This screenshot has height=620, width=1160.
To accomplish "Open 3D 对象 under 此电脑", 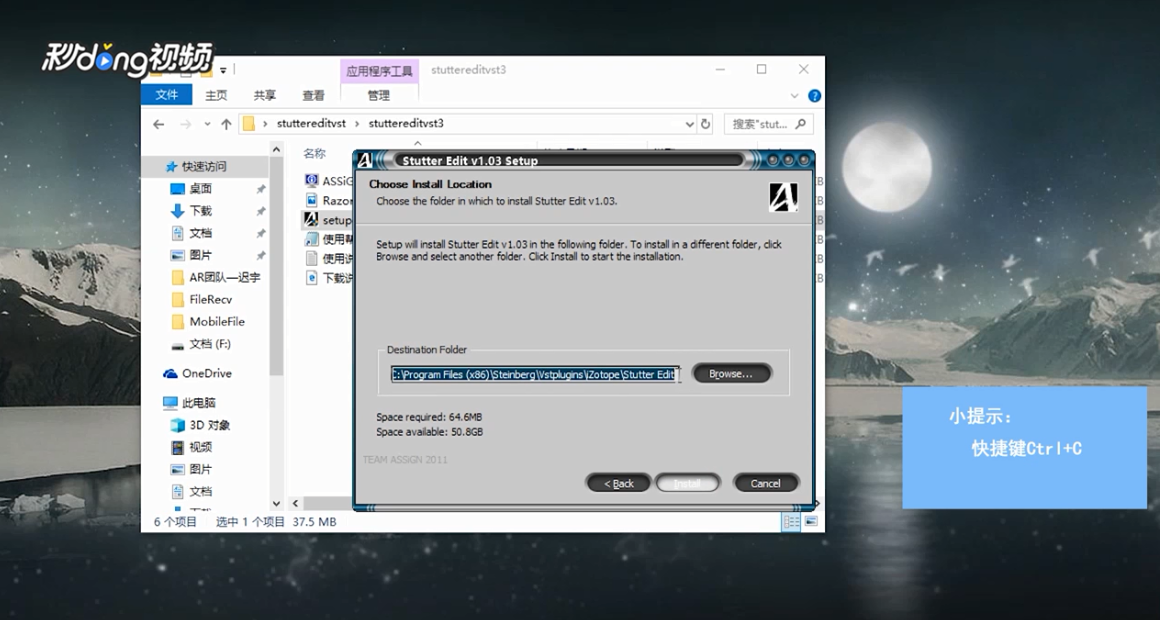I will [x=210, y=425].
